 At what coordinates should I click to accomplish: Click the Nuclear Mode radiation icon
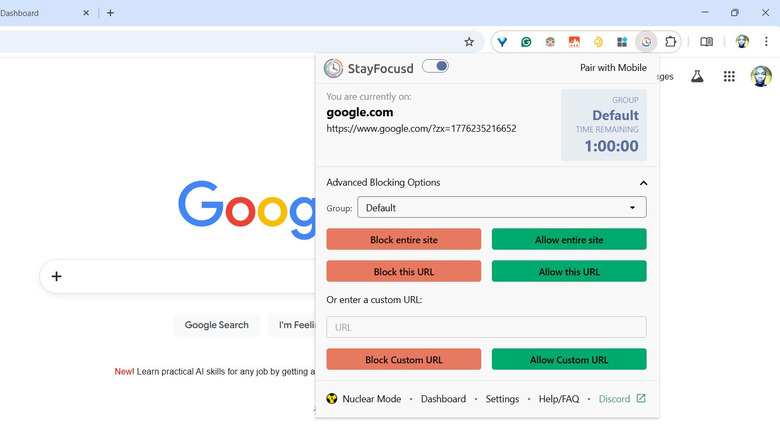332,399
